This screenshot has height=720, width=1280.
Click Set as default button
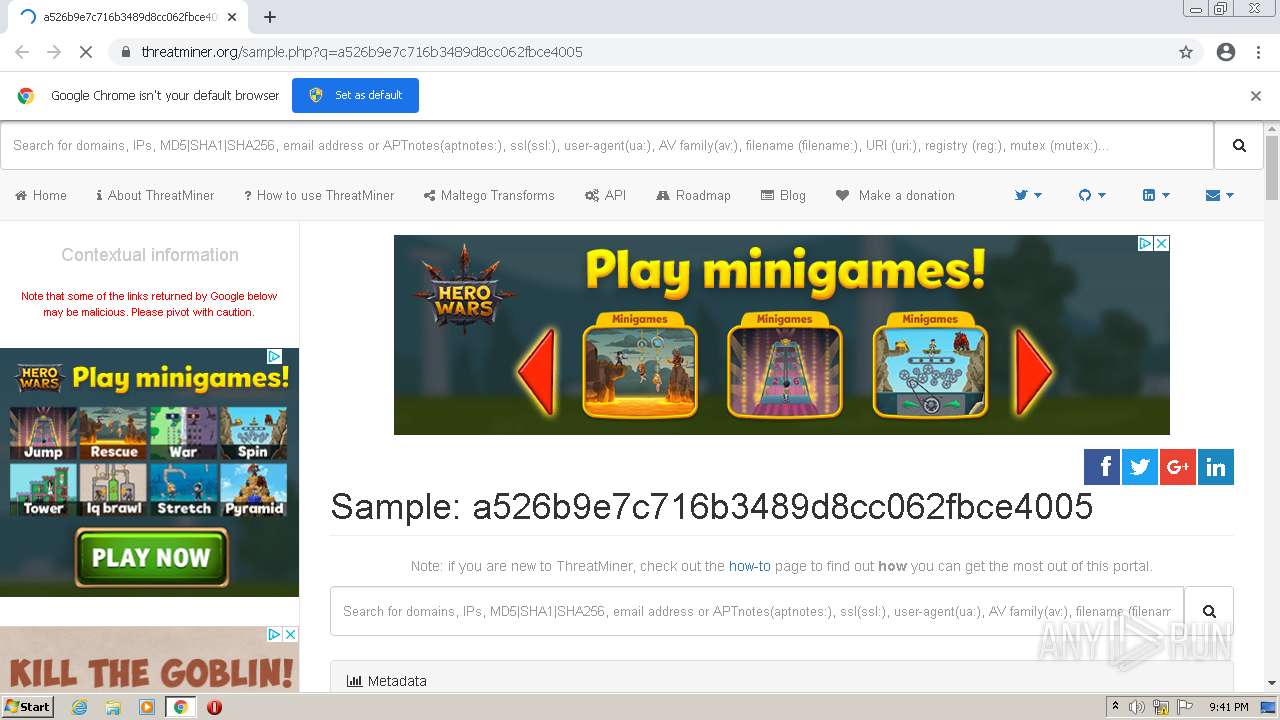click(355, 95)
